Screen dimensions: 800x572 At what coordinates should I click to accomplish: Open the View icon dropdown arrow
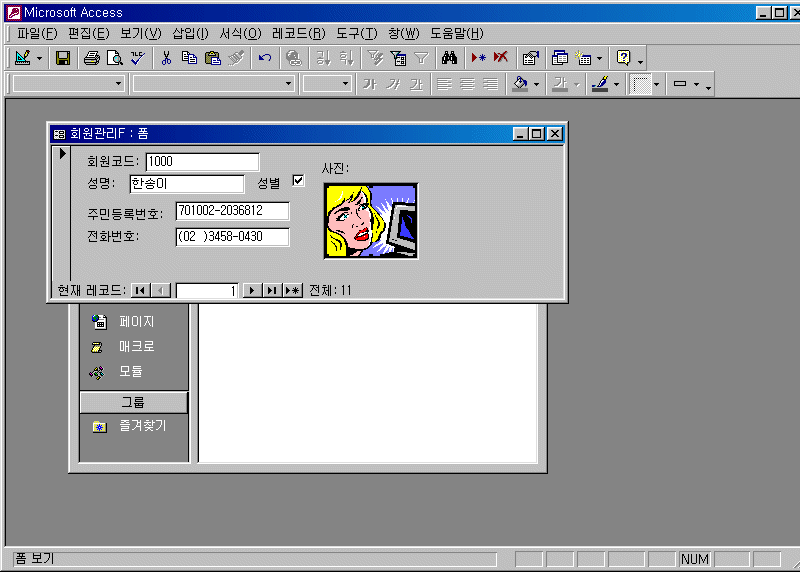click(39, 59)
